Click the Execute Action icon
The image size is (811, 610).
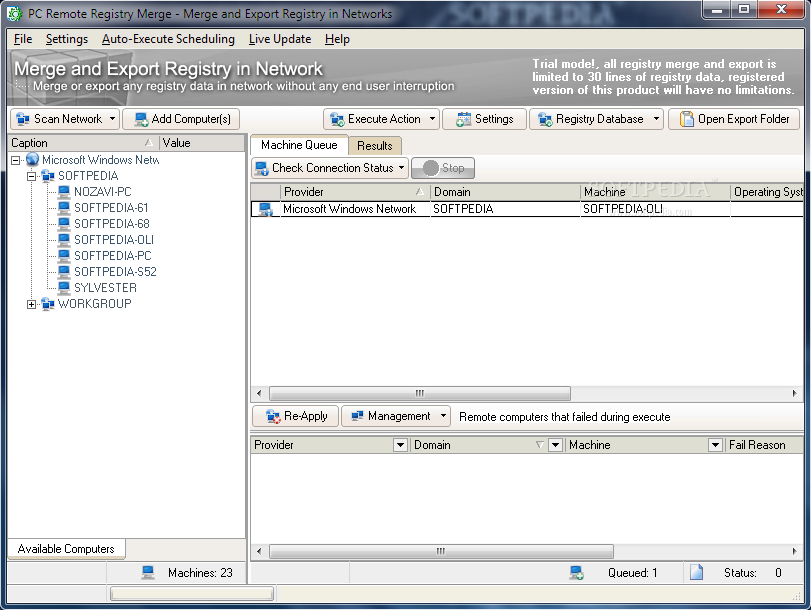337,120
